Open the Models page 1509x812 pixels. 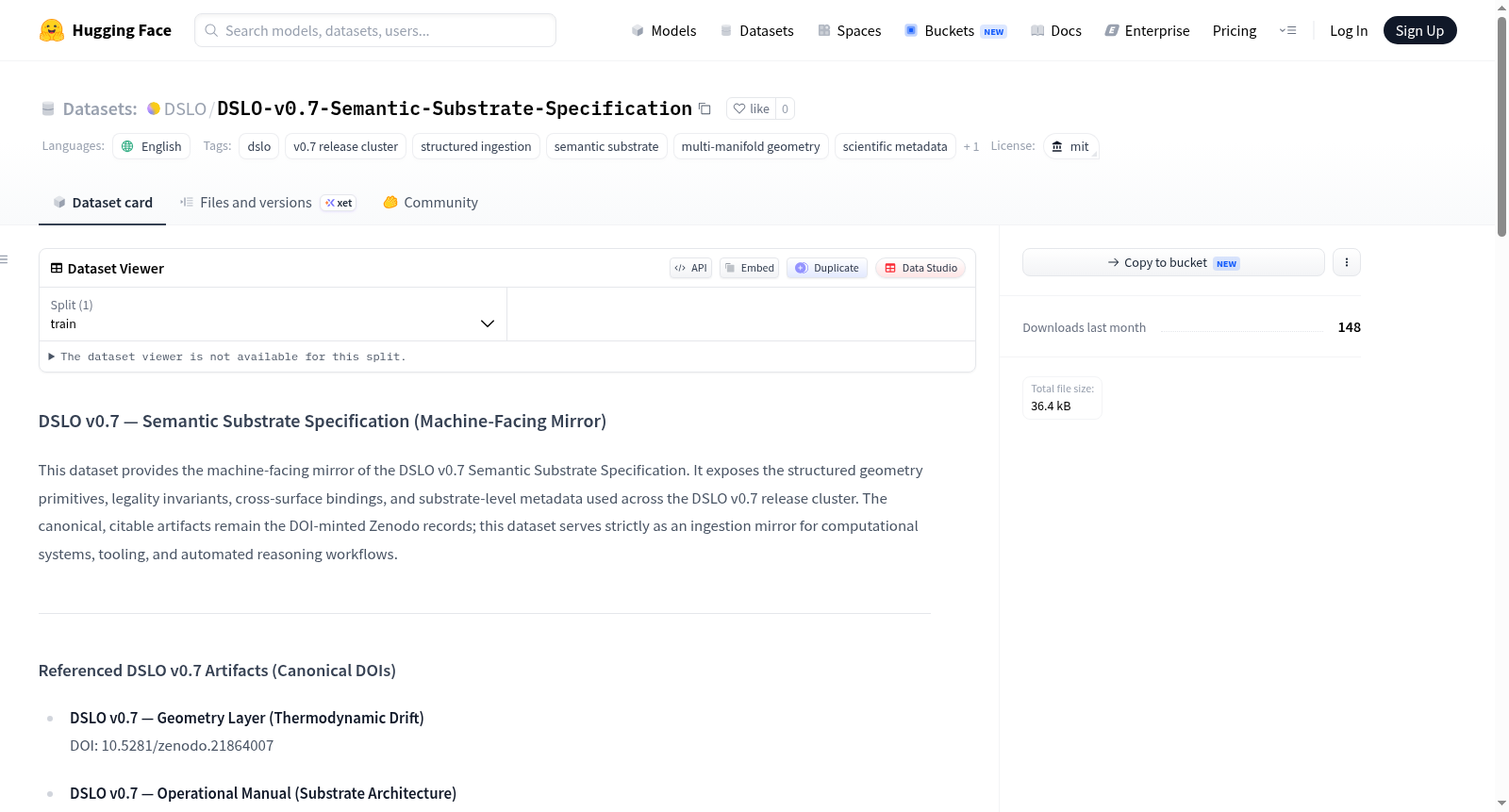pos(664,31)
